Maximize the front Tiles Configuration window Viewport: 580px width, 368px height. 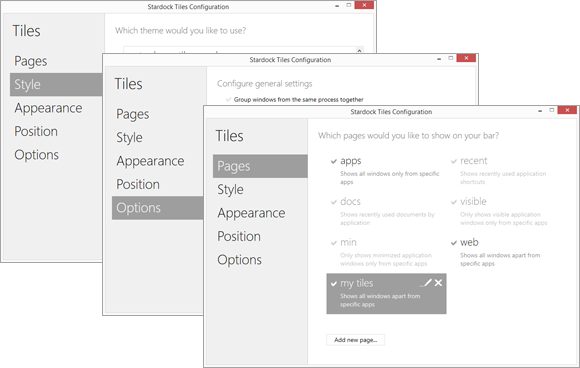click(x=552, y=110)
